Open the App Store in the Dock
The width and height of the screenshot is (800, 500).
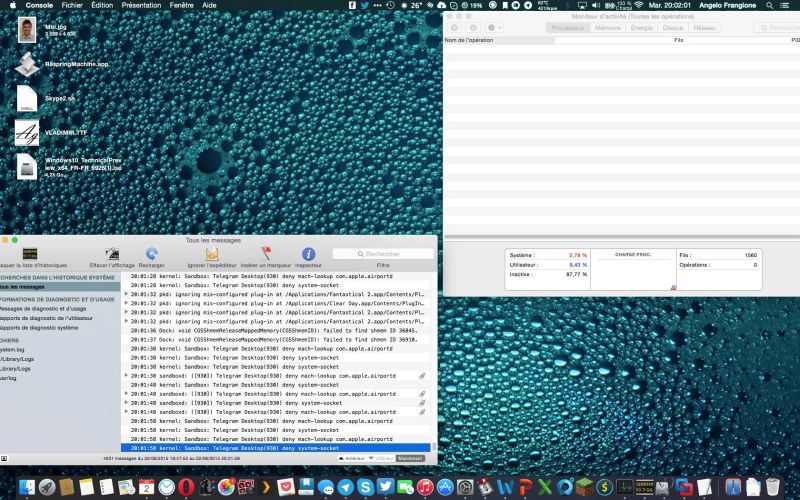(x=445, y=487)
